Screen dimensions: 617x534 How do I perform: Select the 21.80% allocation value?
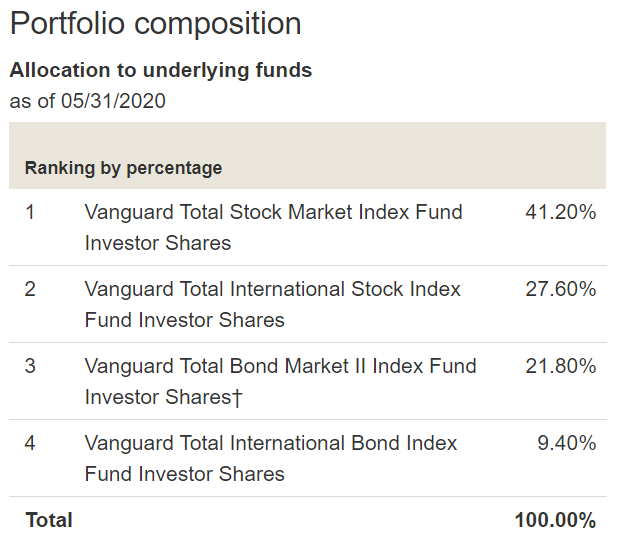[x=560, y=366]
